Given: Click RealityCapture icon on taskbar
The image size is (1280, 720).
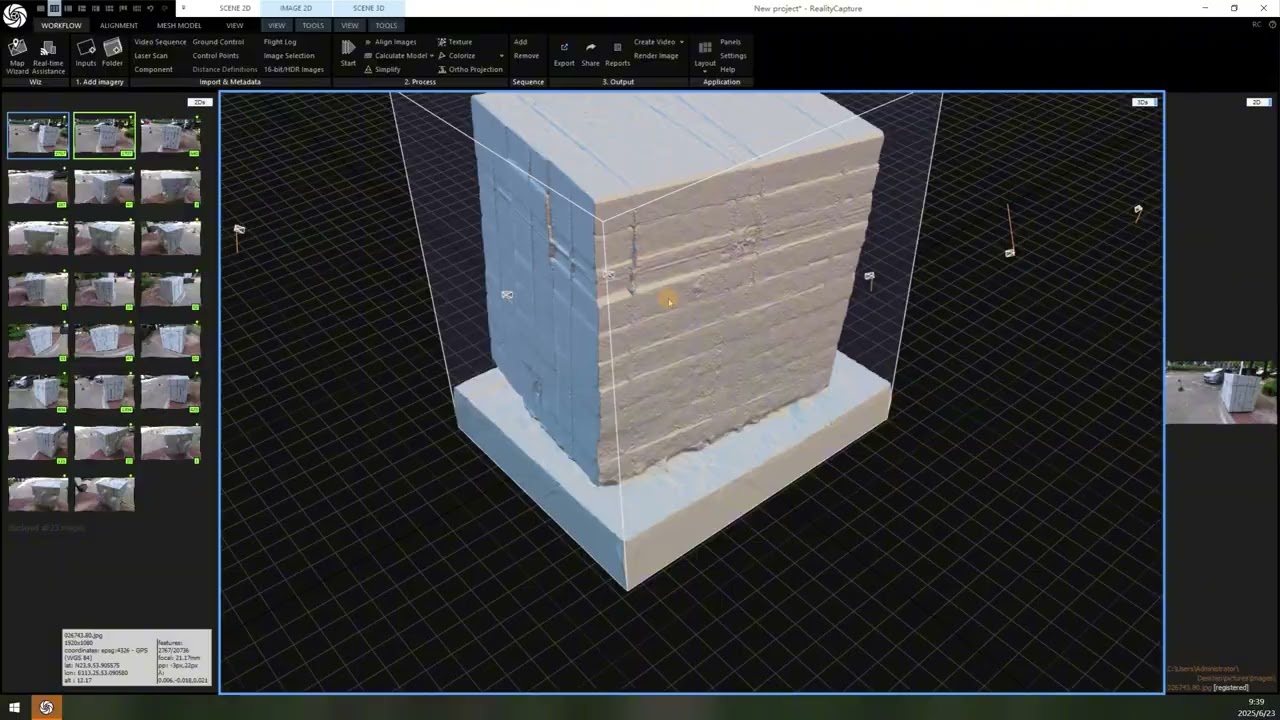Looking at the screenshot, I should pyautogui.click(x=46, y=707).
